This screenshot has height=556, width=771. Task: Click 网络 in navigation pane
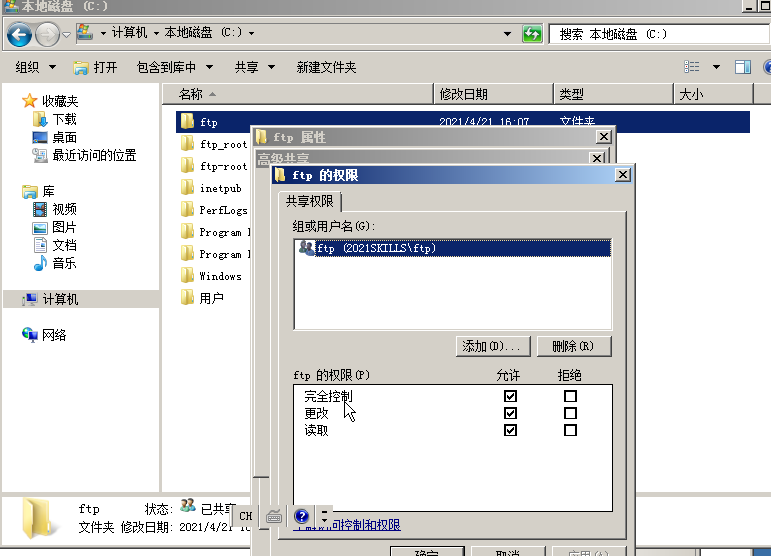click(x=54, y=335)
